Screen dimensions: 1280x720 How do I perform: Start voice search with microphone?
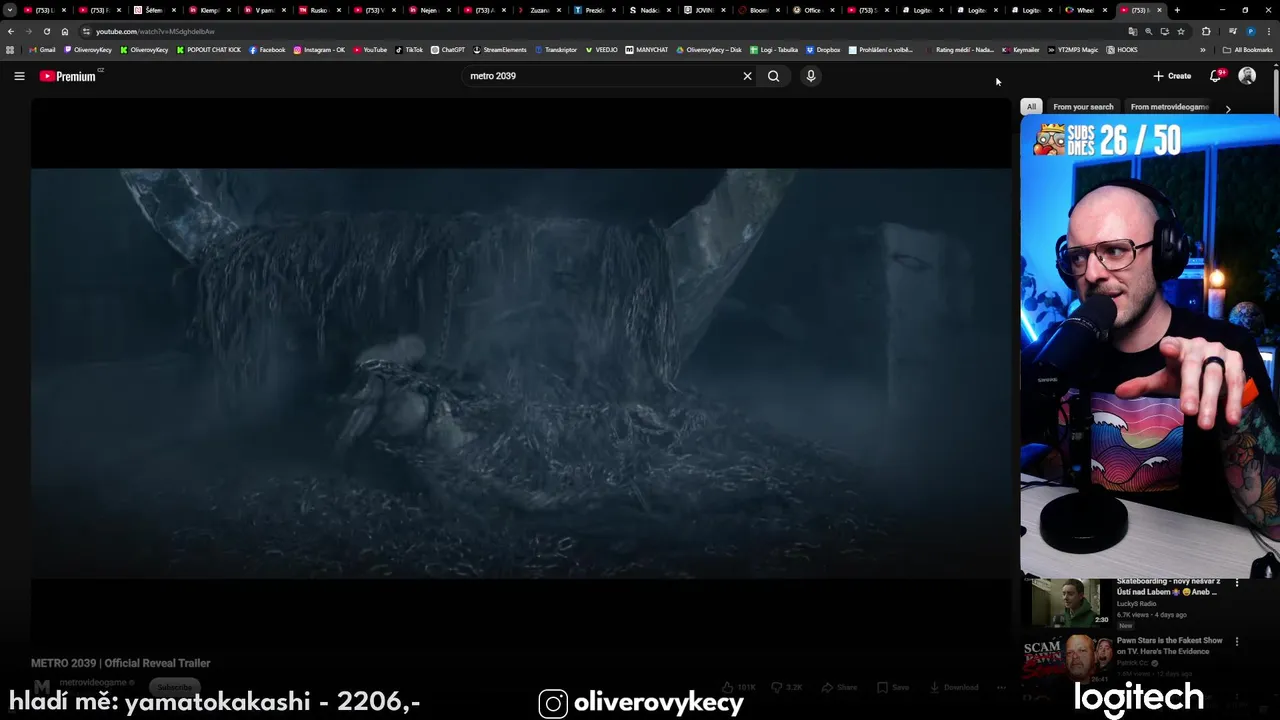tap(811, 76)
